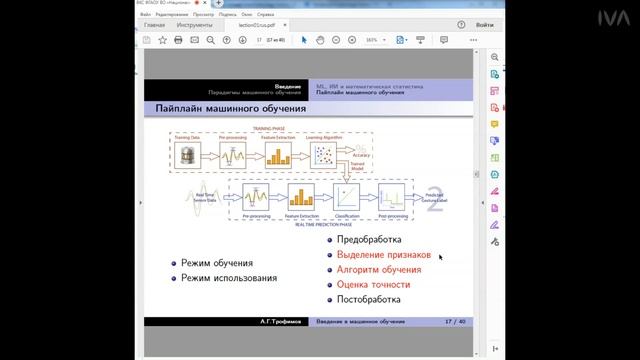Screen dimensions: 640x360
Task: Open the yellow Comment tool in right pane
Action: [x=495, y=124]
